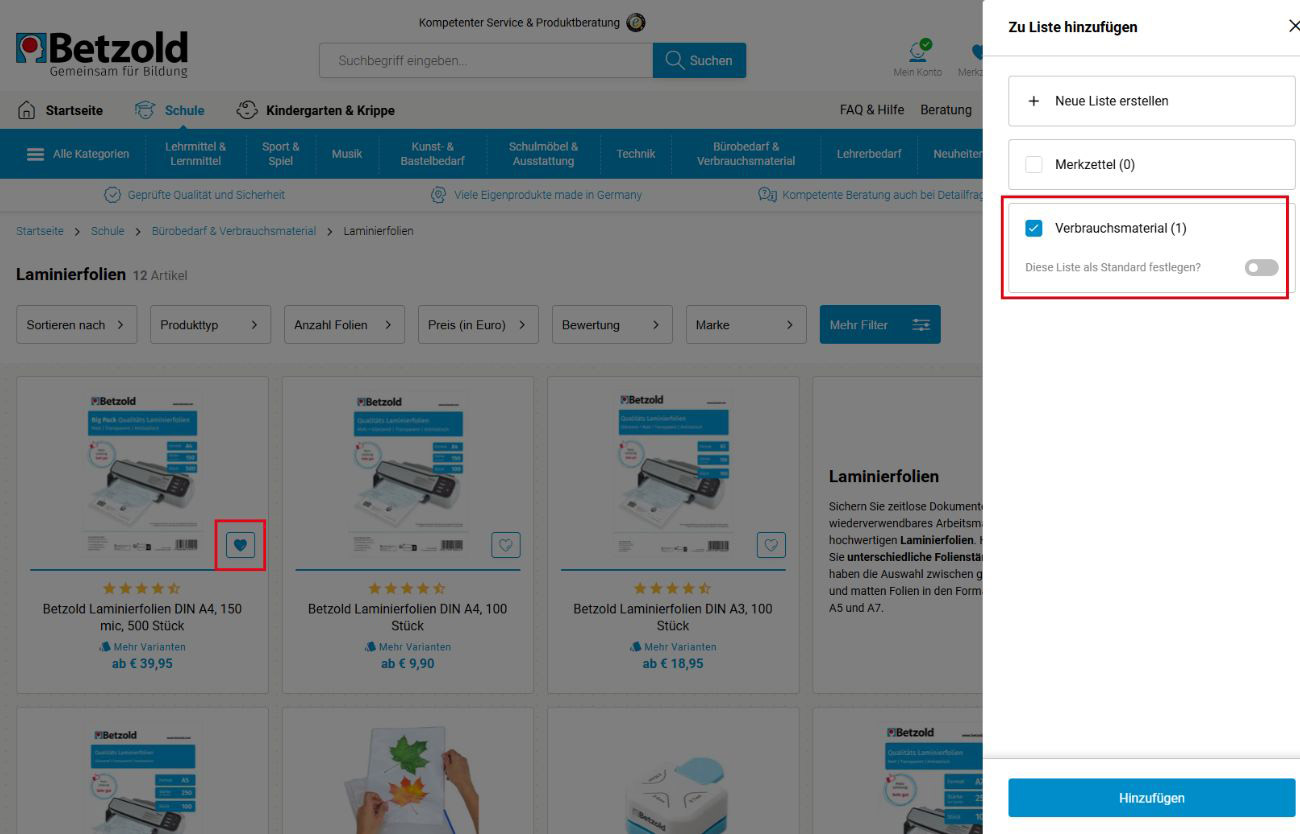Click the Hinzufügen button

1151,798
